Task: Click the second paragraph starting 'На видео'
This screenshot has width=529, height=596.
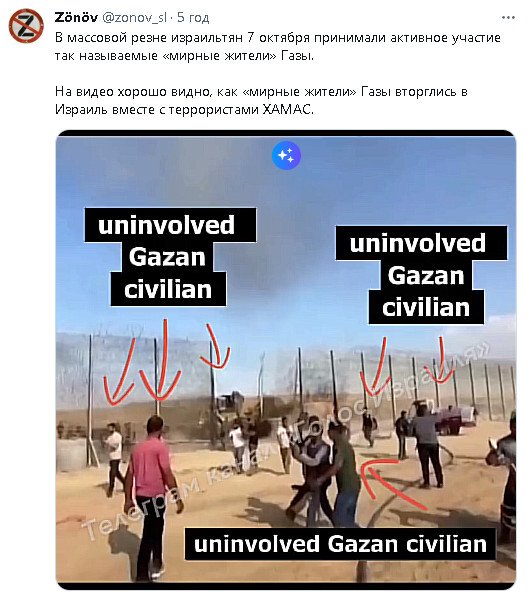Action: click(x=261, y=101)
